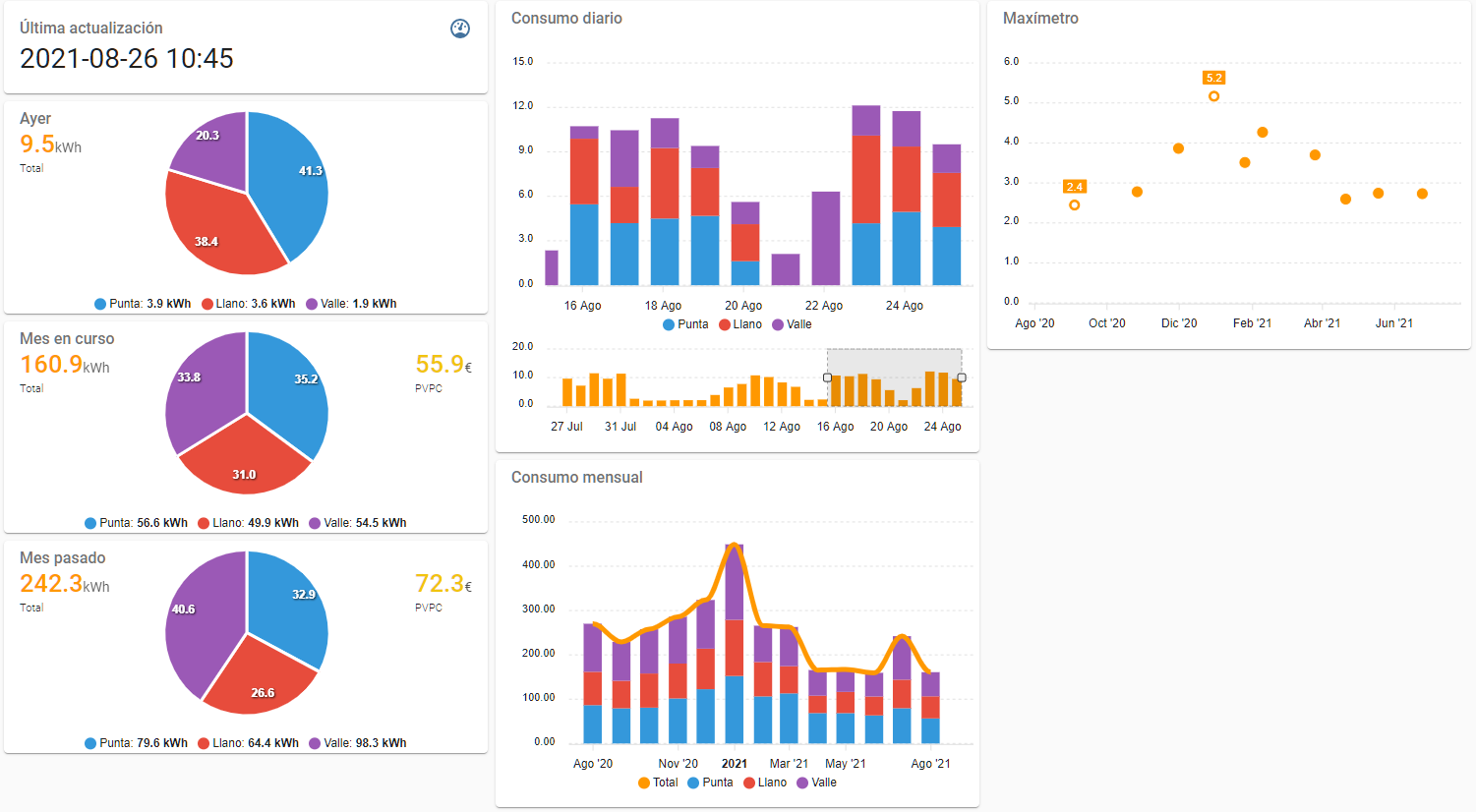Click the Ago '21 bar in Consumo mensual
This screenshot has height=812, width=1476.
pyautogui.click(x=930, y=708)
